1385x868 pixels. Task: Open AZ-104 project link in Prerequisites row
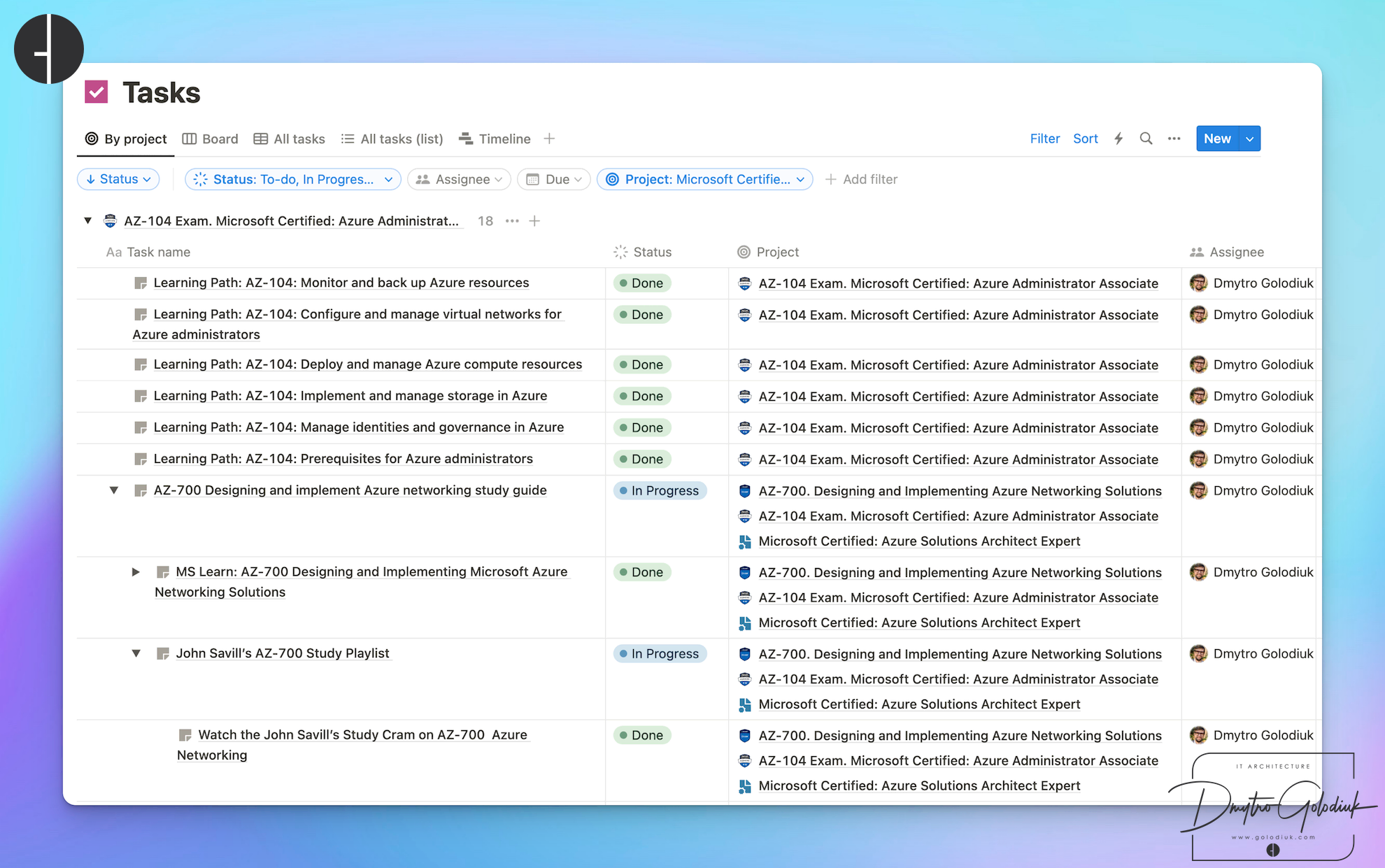click(x=958, y=460)
